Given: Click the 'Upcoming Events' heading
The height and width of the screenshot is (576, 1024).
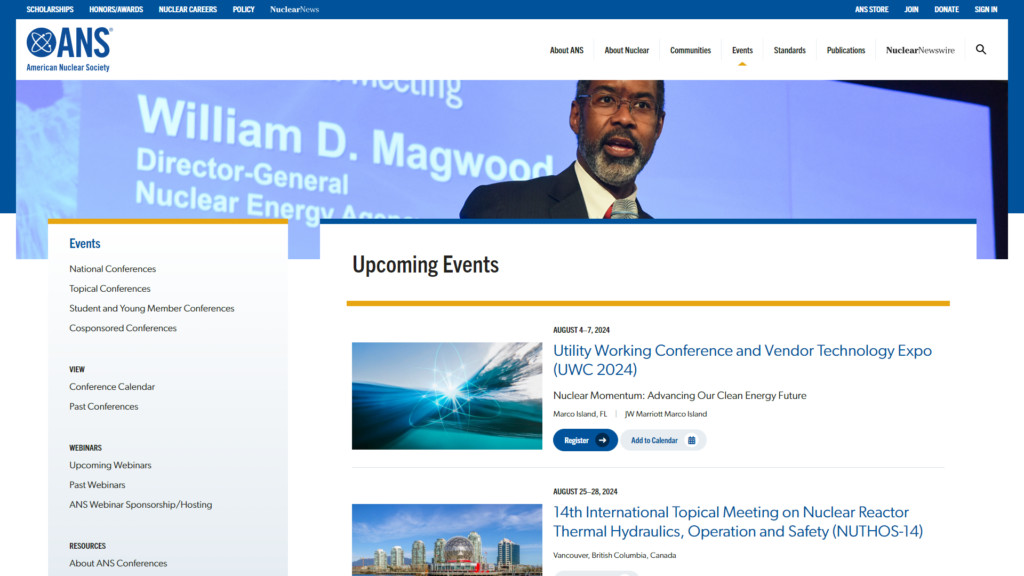Looking at the screenshot, I should 426,264.
